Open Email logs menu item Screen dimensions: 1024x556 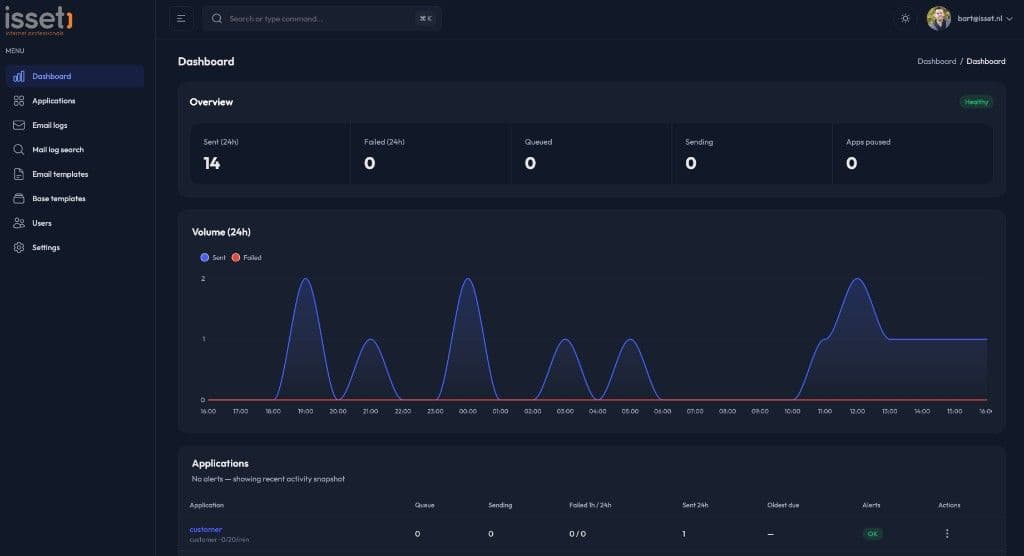click(75, 125)
